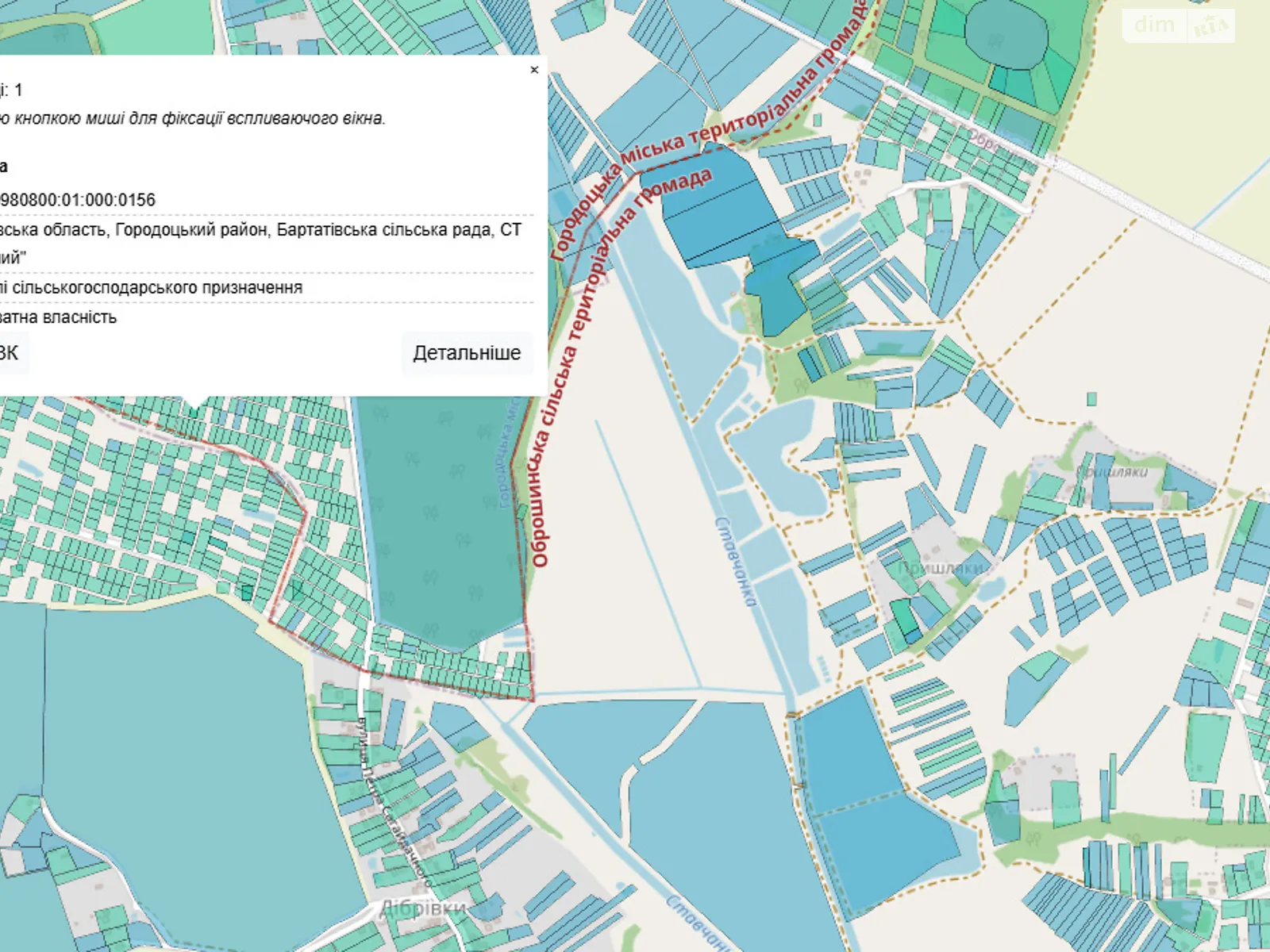Select cadastral number ending 01:000:0156
This screenshot has height=952, width=1270.
78,200
